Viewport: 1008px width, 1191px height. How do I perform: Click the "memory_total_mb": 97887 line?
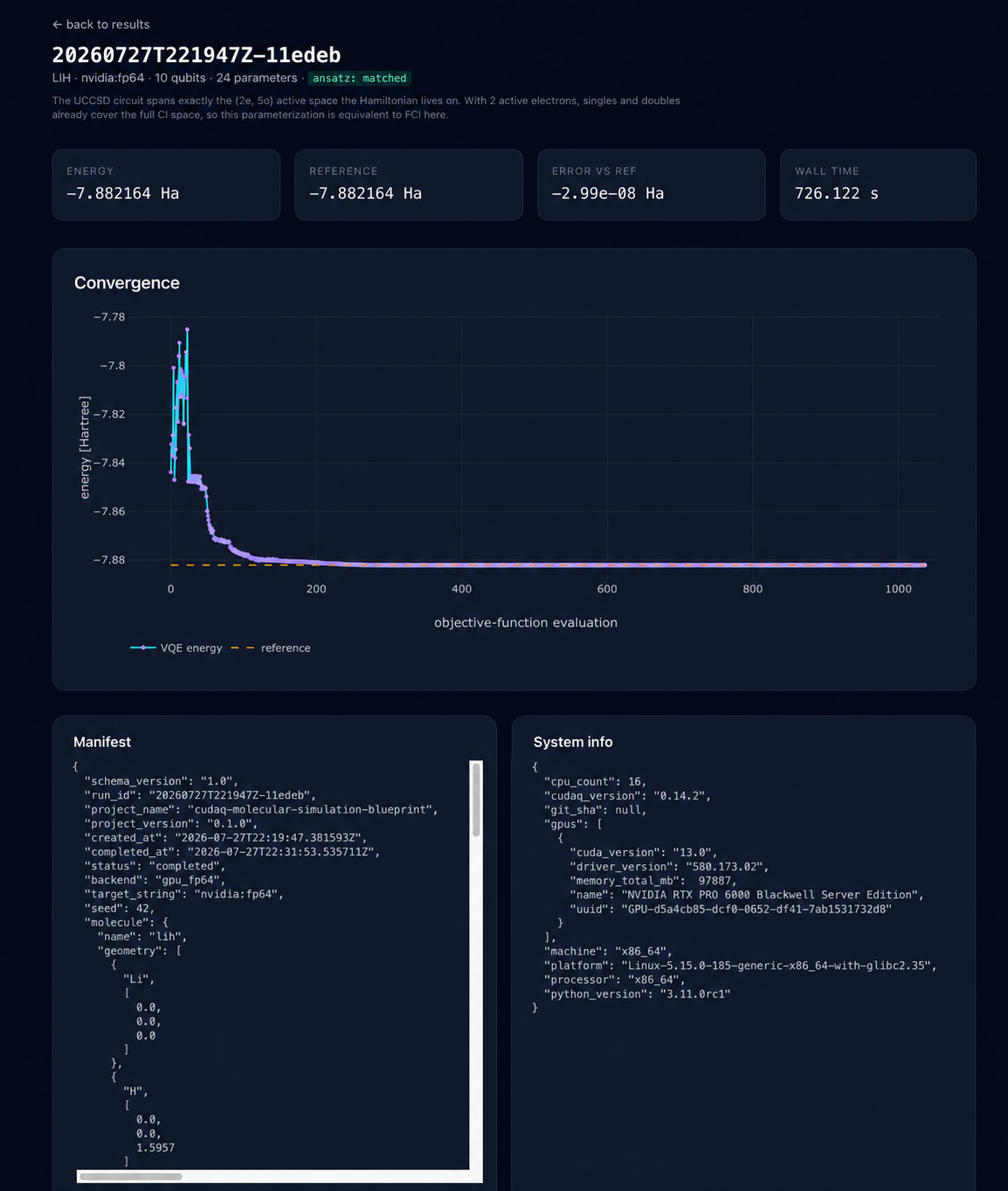click(653, 881)
